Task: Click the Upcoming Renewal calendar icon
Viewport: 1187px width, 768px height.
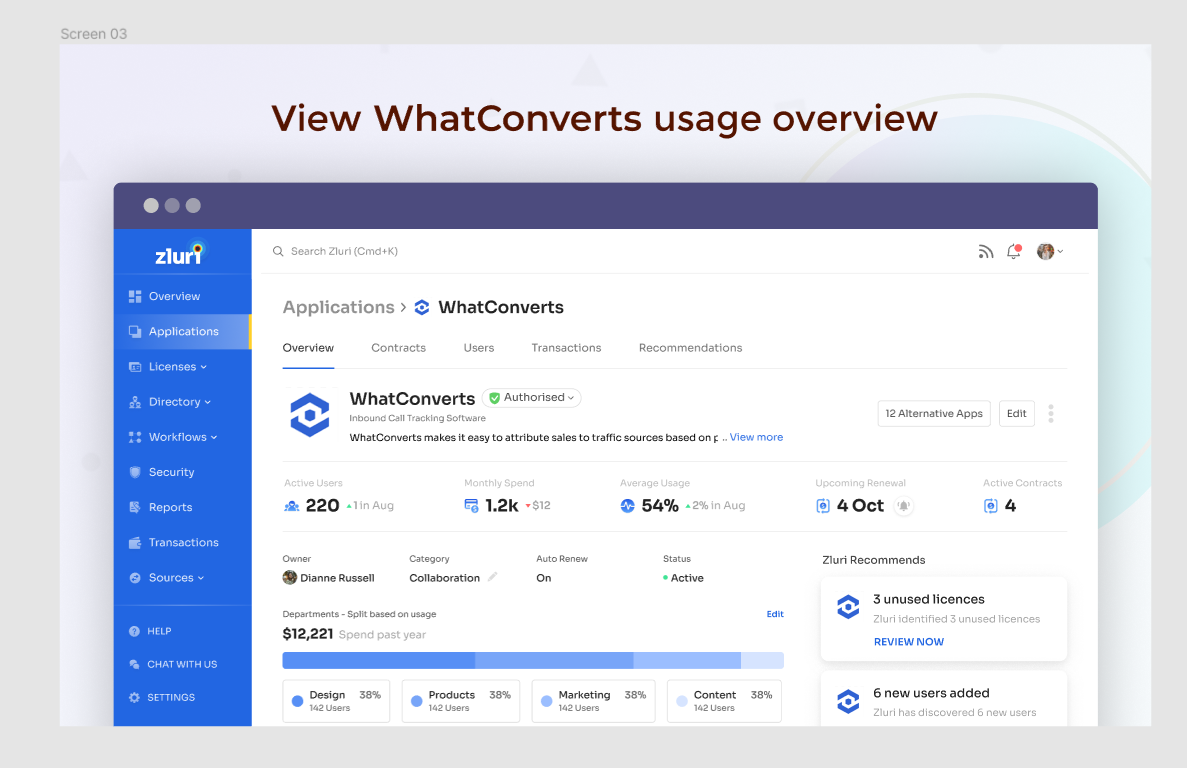Action: click(823, 505)
